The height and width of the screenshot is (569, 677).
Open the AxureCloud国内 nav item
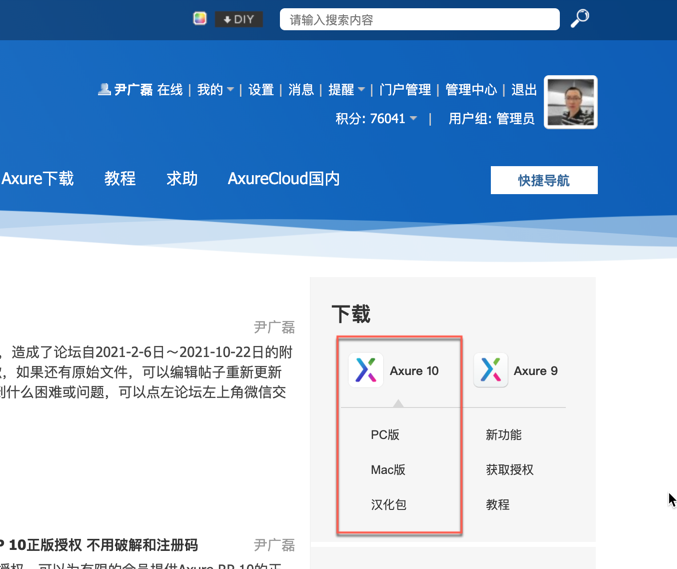284,178
